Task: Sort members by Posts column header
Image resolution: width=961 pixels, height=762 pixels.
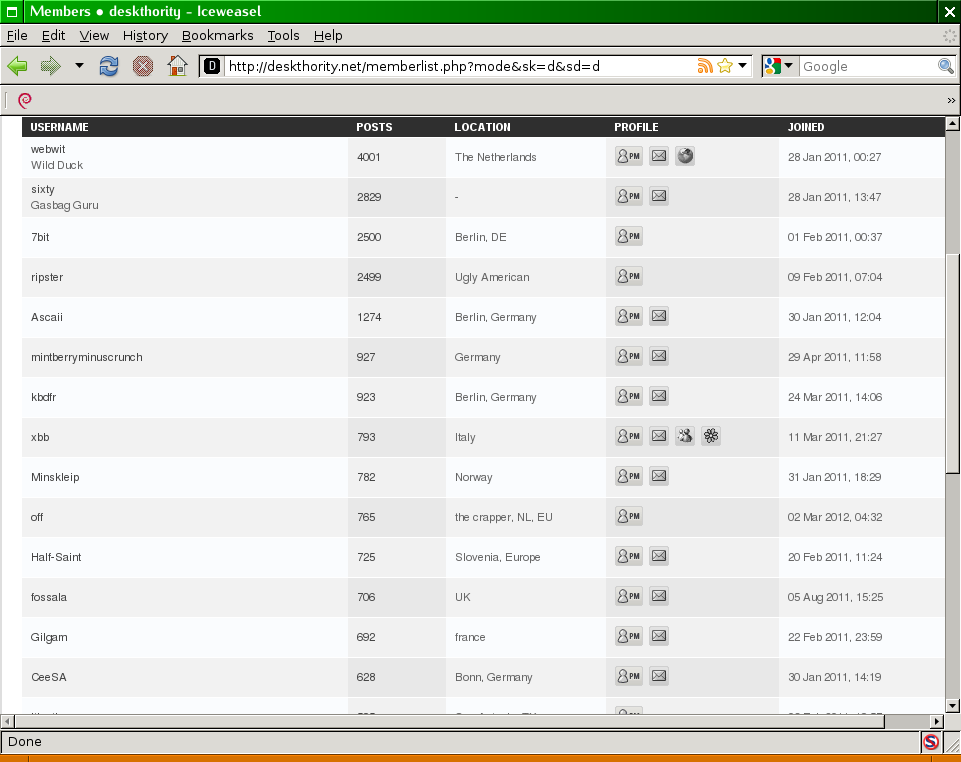Action: point(374,127)
